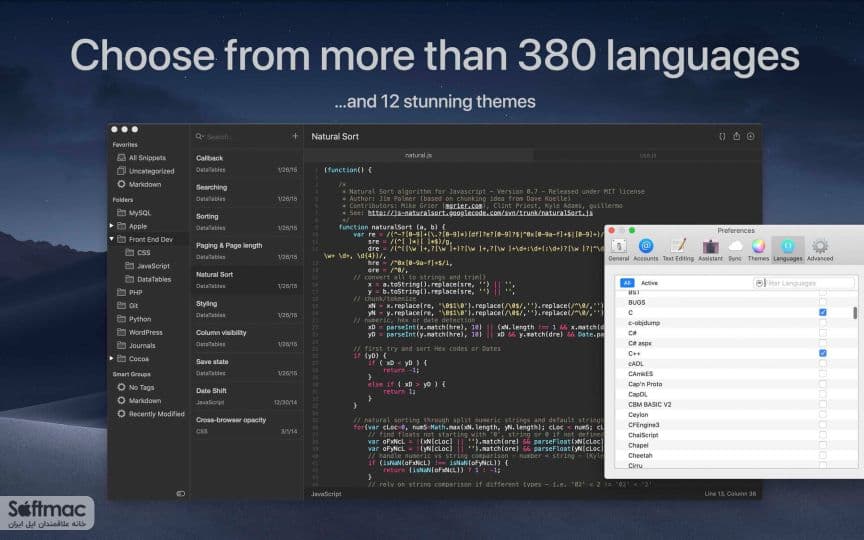Click share icon in snippet header
The height and width of the screenshot is (540, 864).
coord(736,136)
